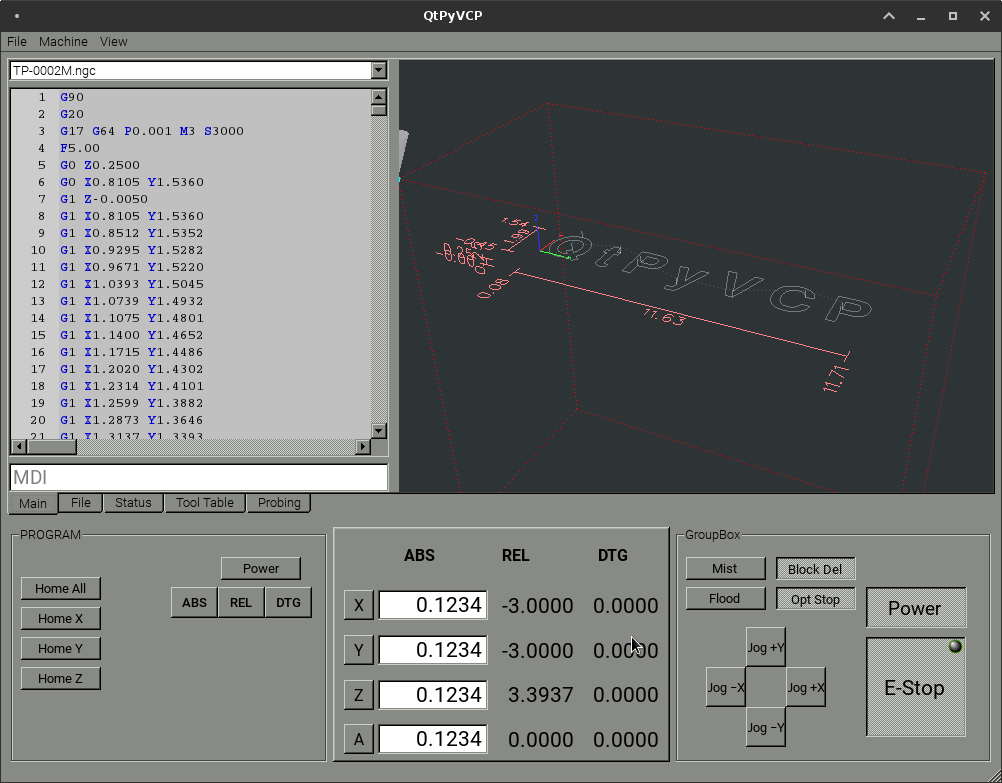Viewport: 1002px width, 783px height.
Task: Switch to the Status tab
Action: (133, 502)
